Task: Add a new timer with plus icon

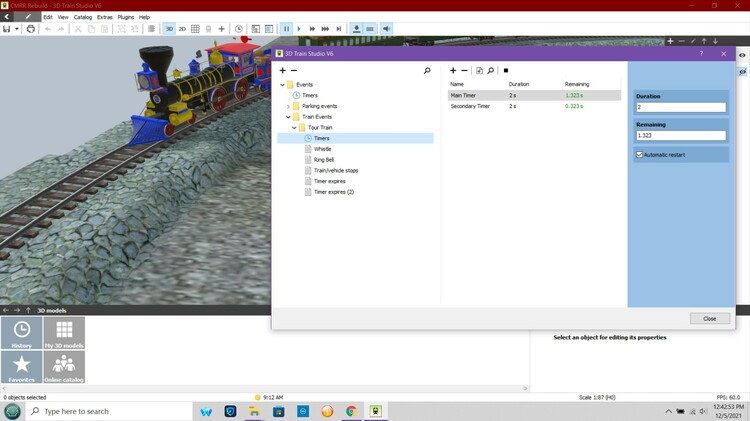Action: [x=453, y=71]
